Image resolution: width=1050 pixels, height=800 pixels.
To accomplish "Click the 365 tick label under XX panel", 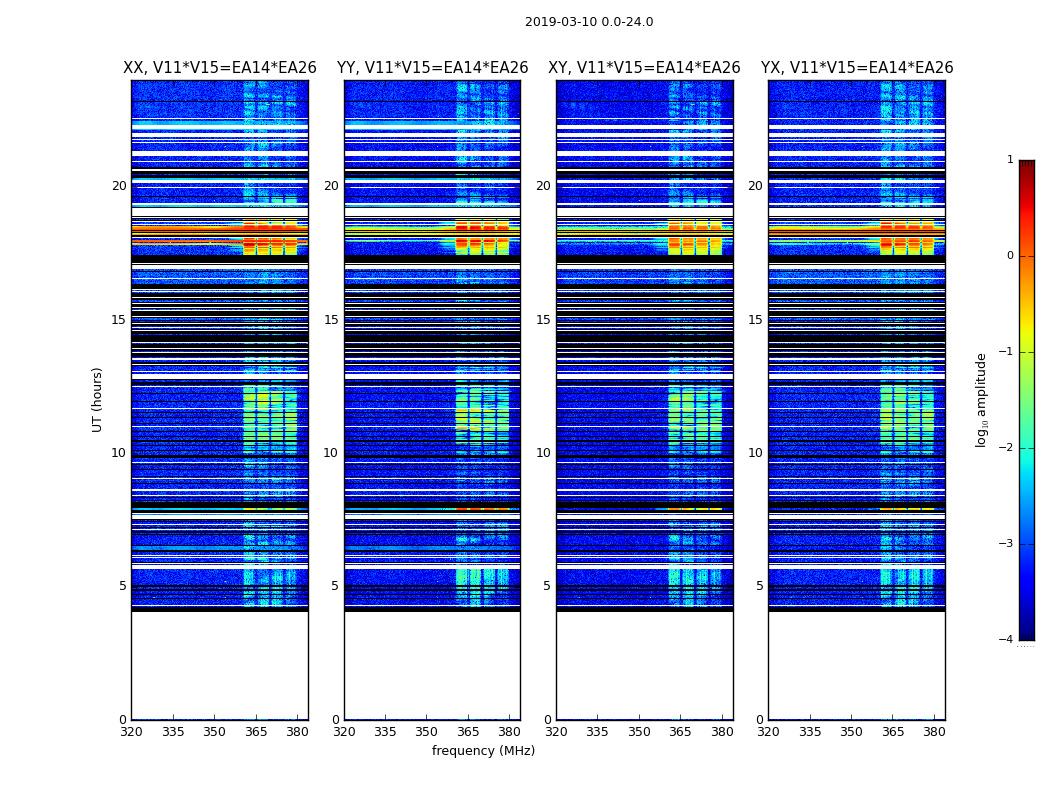I will click(x=256, y=731).
